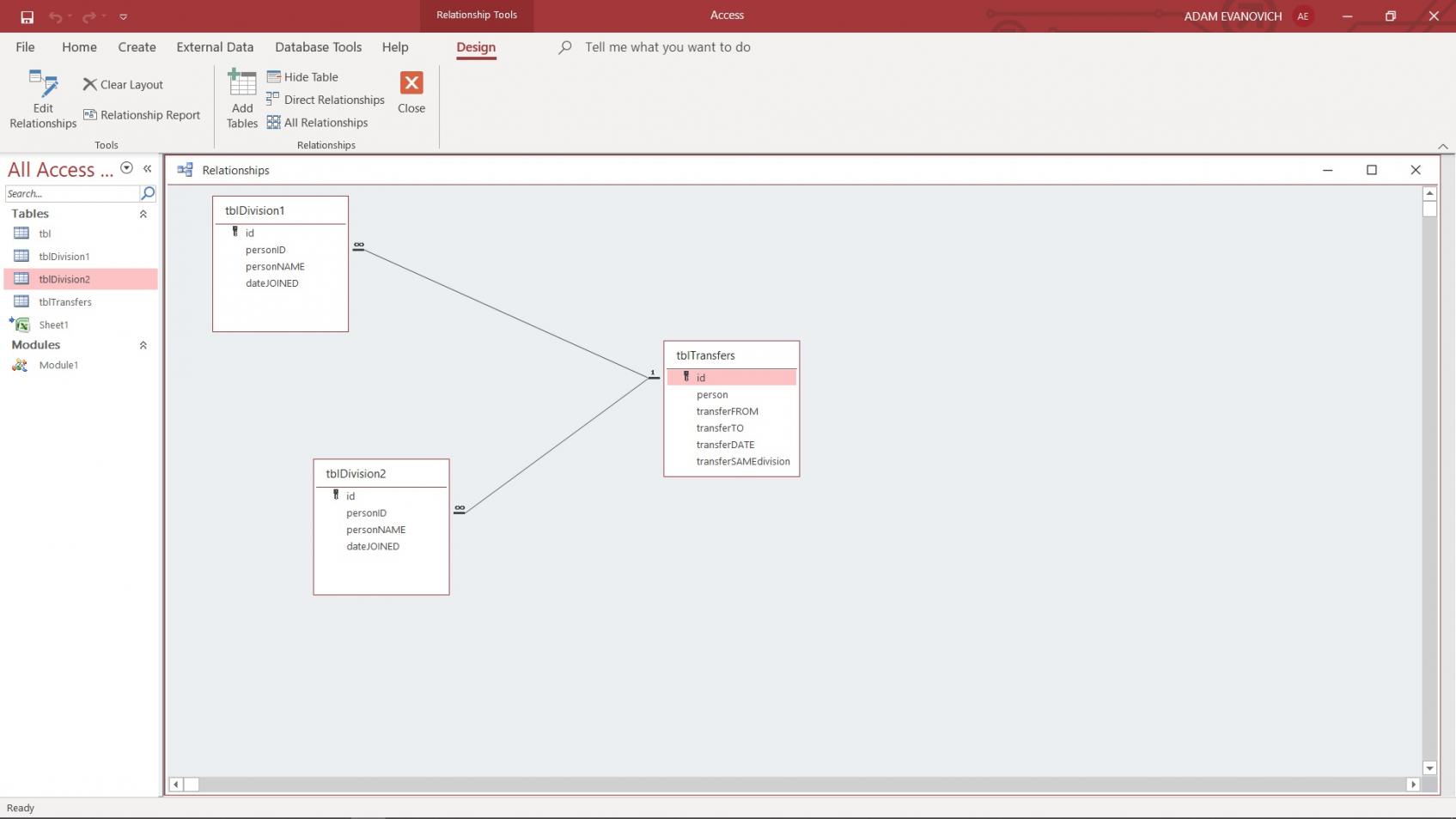Click the Edit Relationships button
Viewport: 1456px width, 819px height.
(43, 100)
